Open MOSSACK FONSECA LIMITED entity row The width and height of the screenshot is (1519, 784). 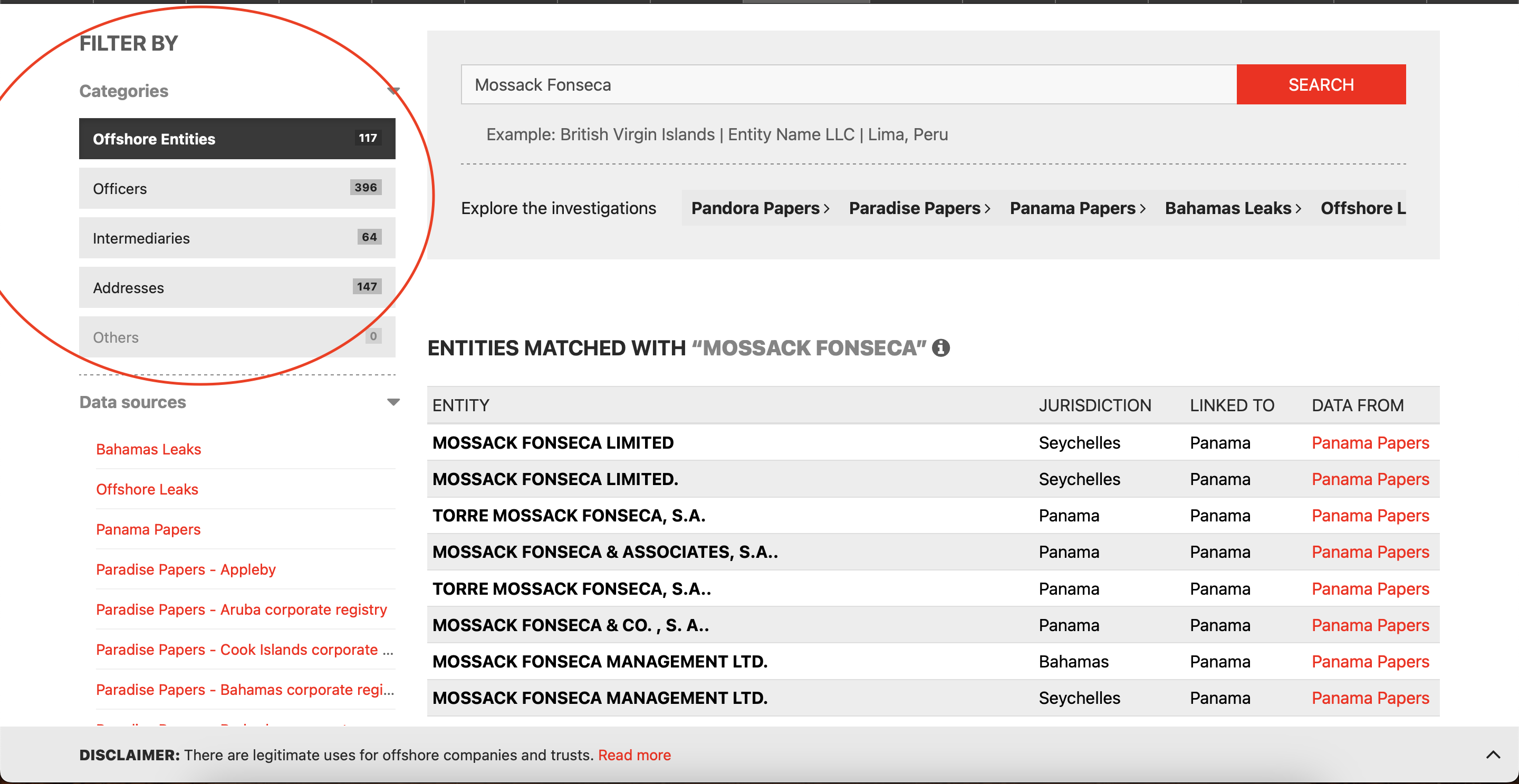point(553,443)
